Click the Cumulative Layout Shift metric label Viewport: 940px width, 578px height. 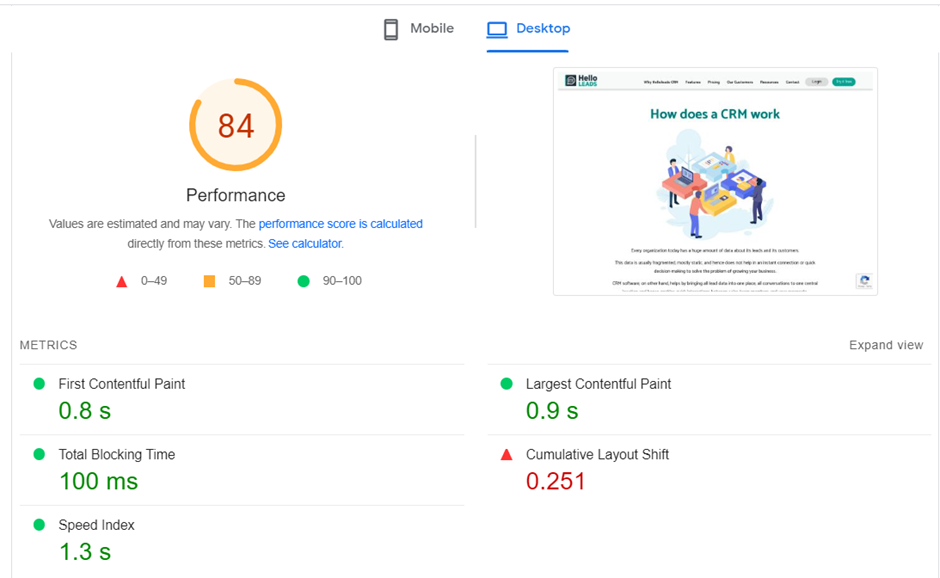[x=597, y=455]
